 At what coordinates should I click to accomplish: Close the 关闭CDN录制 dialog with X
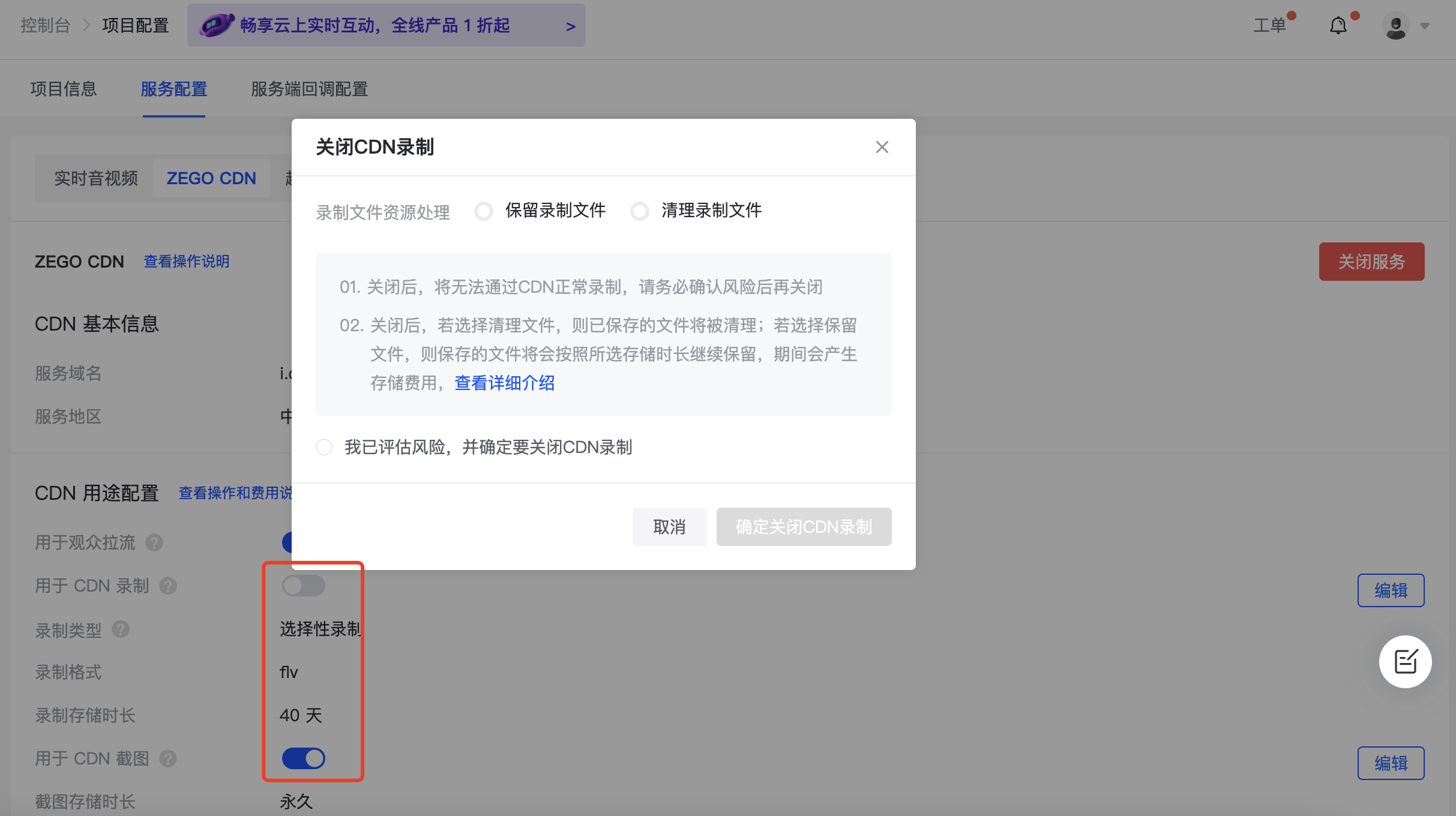click(882, 147)
